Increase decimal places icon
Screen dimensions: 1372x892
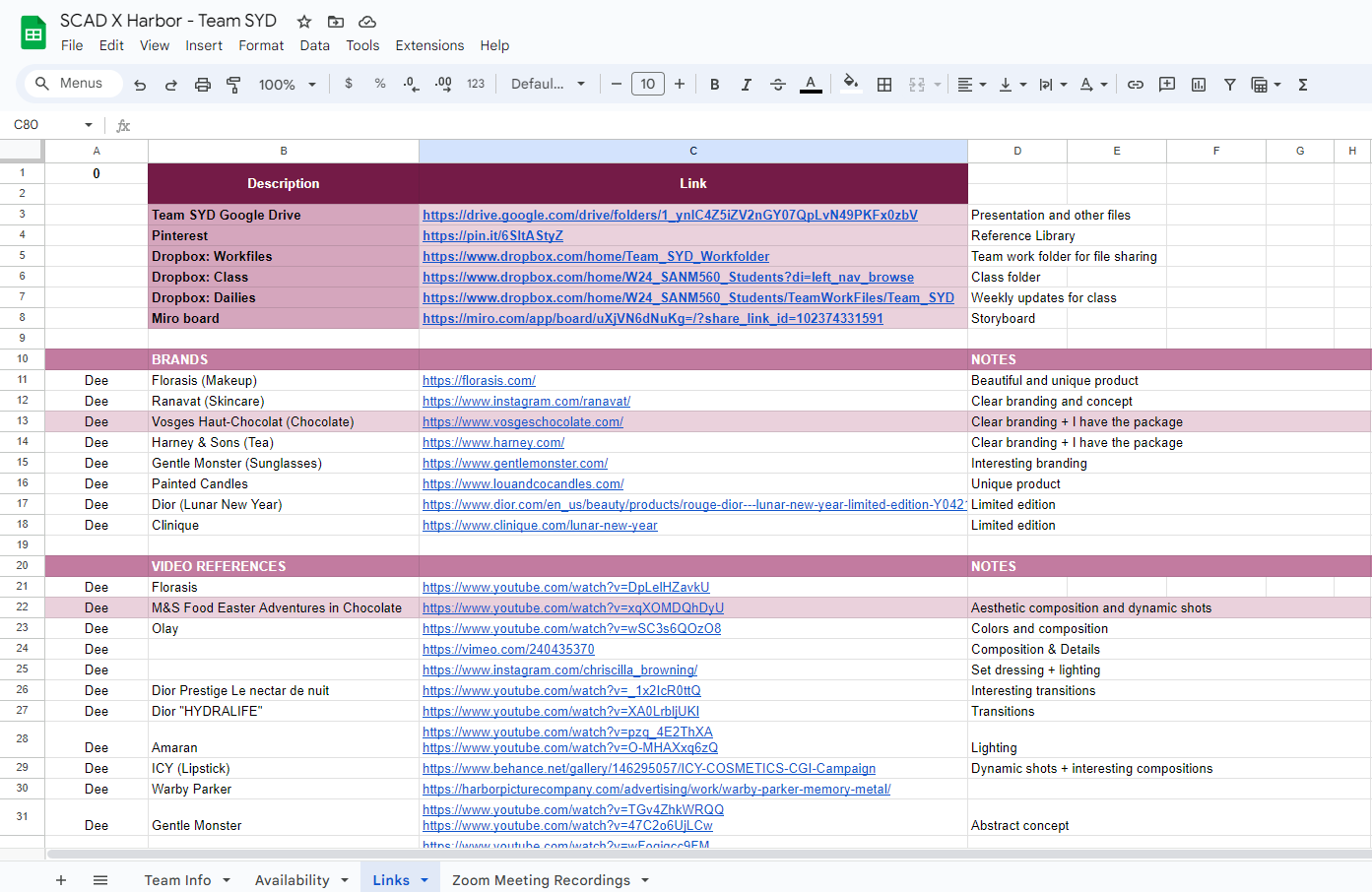click(443, 84)
